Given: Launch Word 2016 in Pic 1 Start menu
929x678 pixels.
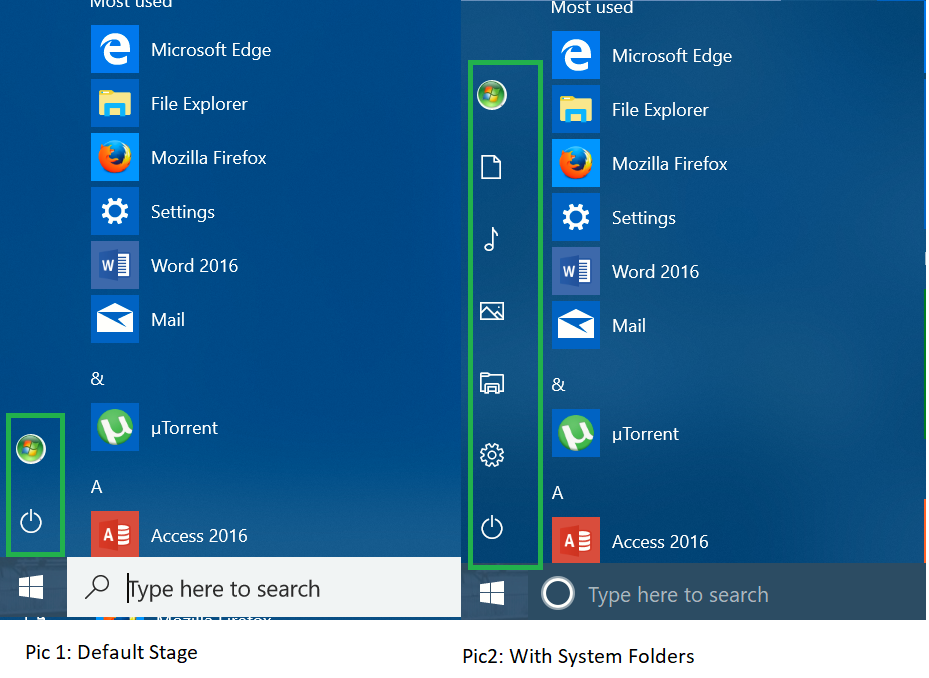Looking at the screenshot, I should tap(165, 265).
